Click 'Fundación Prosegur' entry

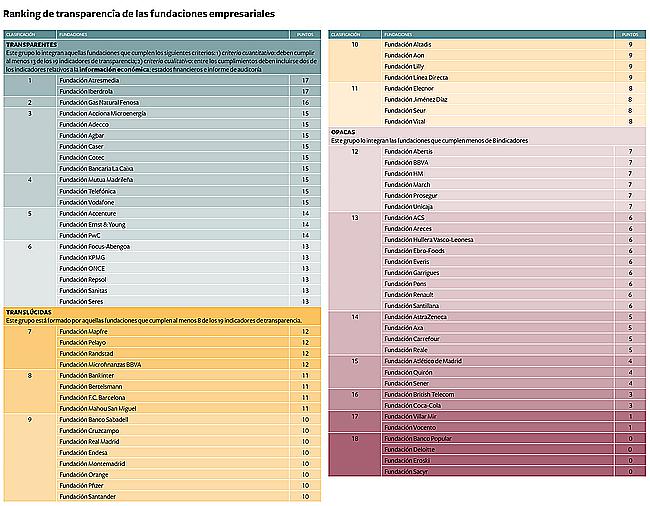tap(411, 195)
